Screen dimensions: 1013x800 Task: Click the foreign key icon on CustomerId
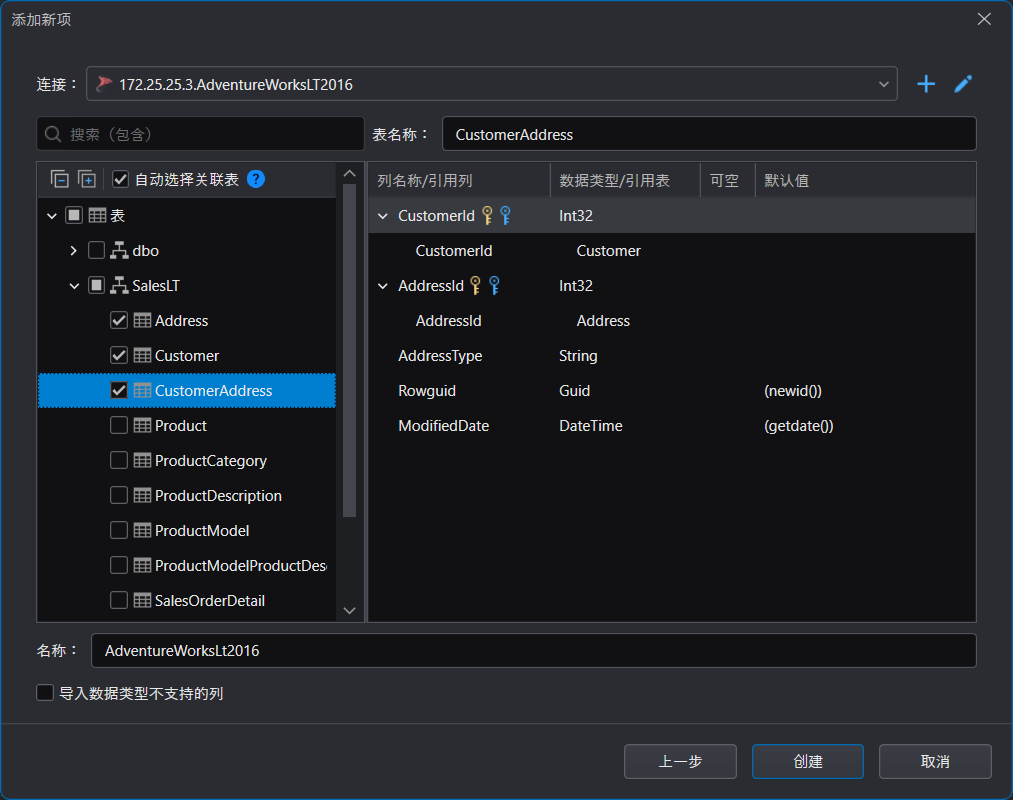click(505, 215)
